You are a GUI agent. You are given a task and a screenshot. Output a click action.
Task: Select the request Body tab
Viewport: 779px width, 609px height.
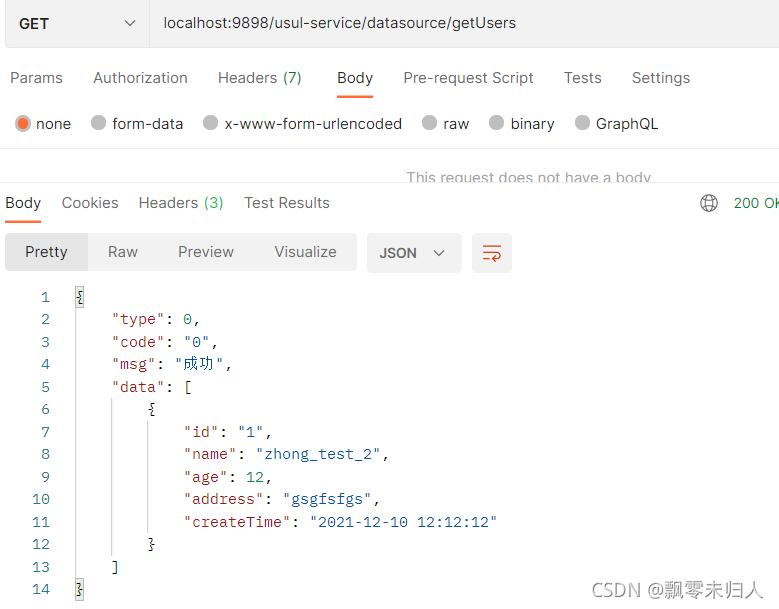(355, 78)
